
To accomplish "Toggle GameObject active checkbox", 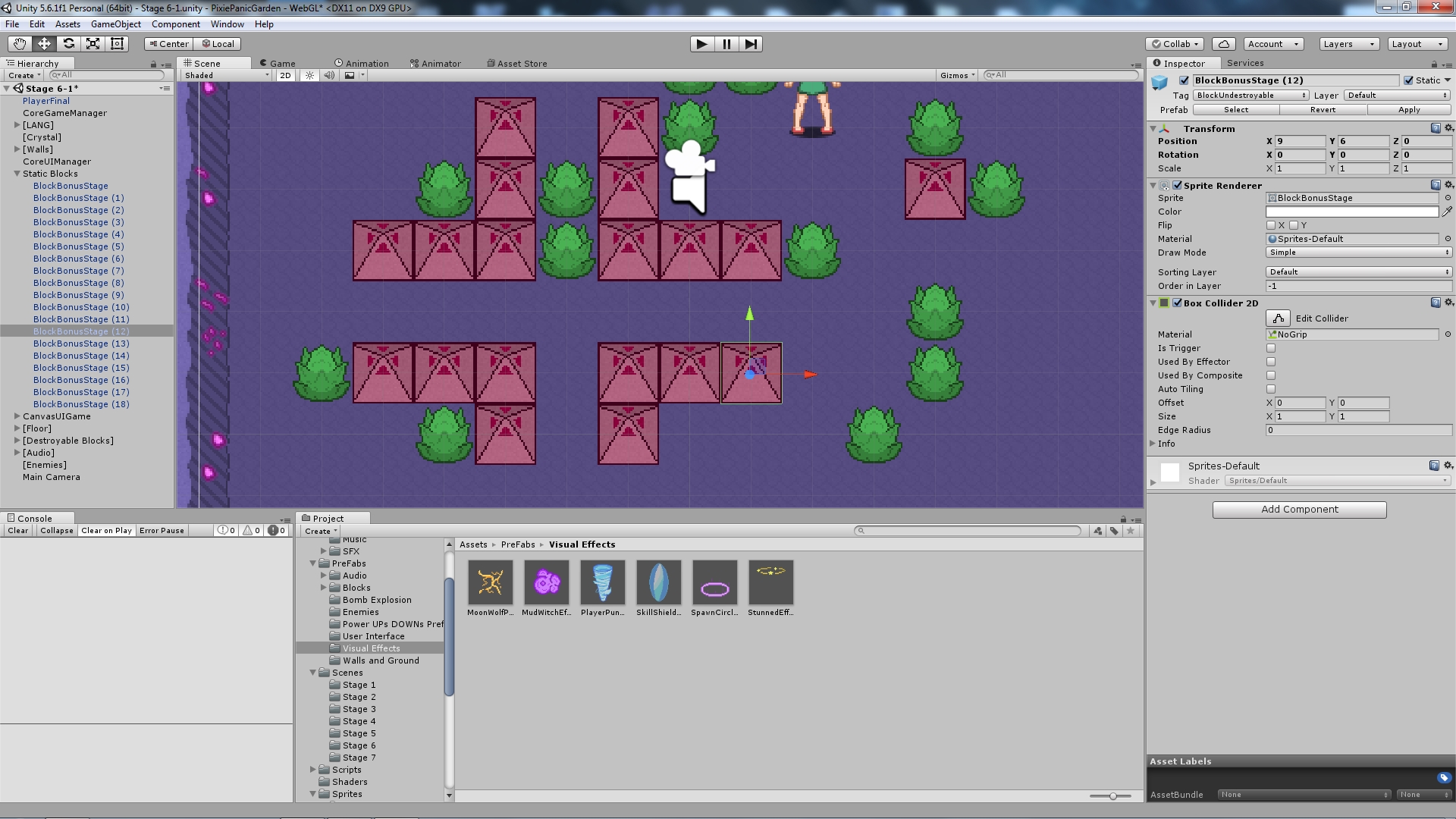I will (1184, 80).
